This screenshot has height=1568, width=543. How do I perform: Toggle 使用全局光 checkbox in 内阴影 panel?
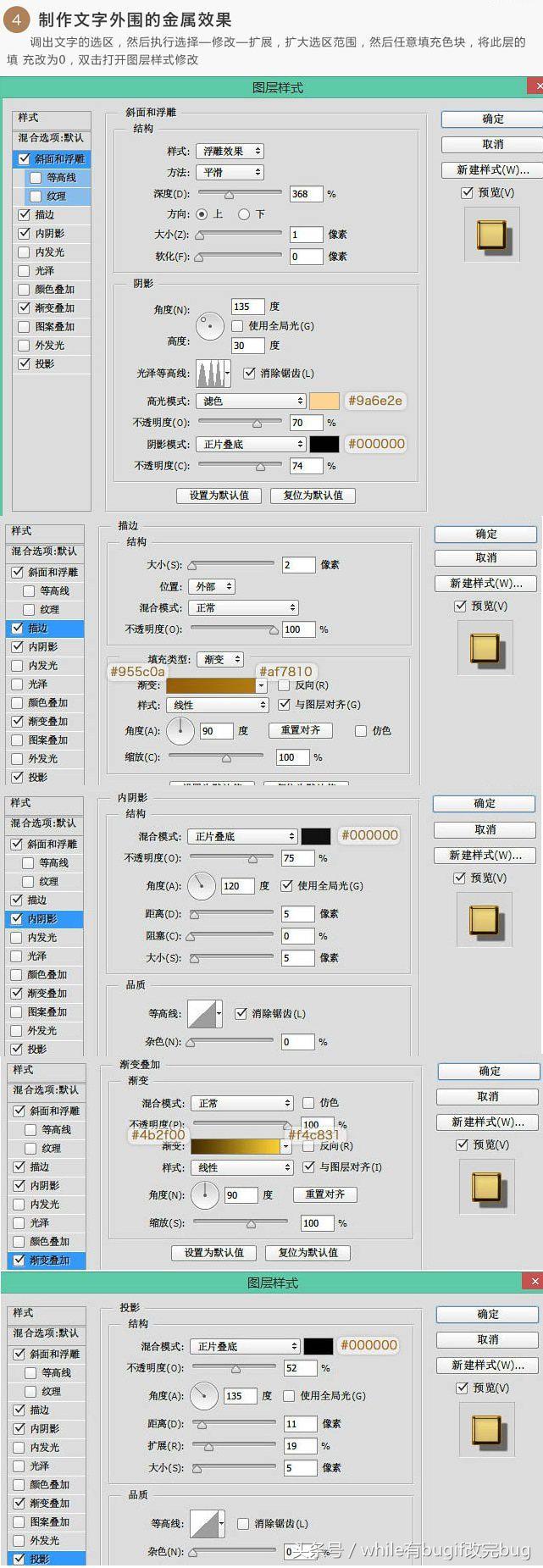pyautogui.click(x=286, y=885)
